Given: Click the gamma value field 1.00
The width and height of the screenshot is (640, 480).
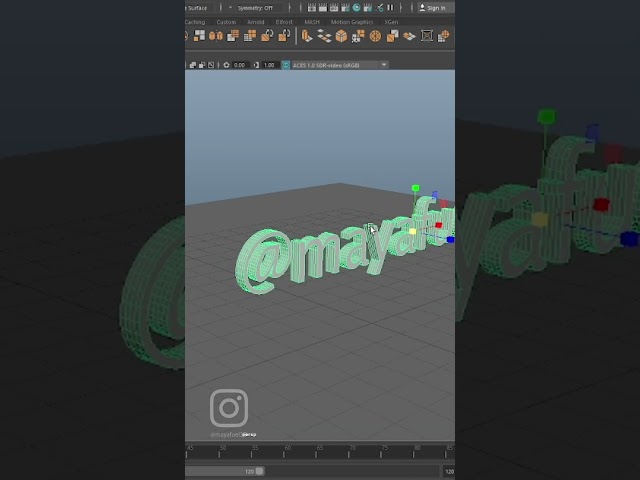Looking at the screenshot, I should [x=270, y=65].
